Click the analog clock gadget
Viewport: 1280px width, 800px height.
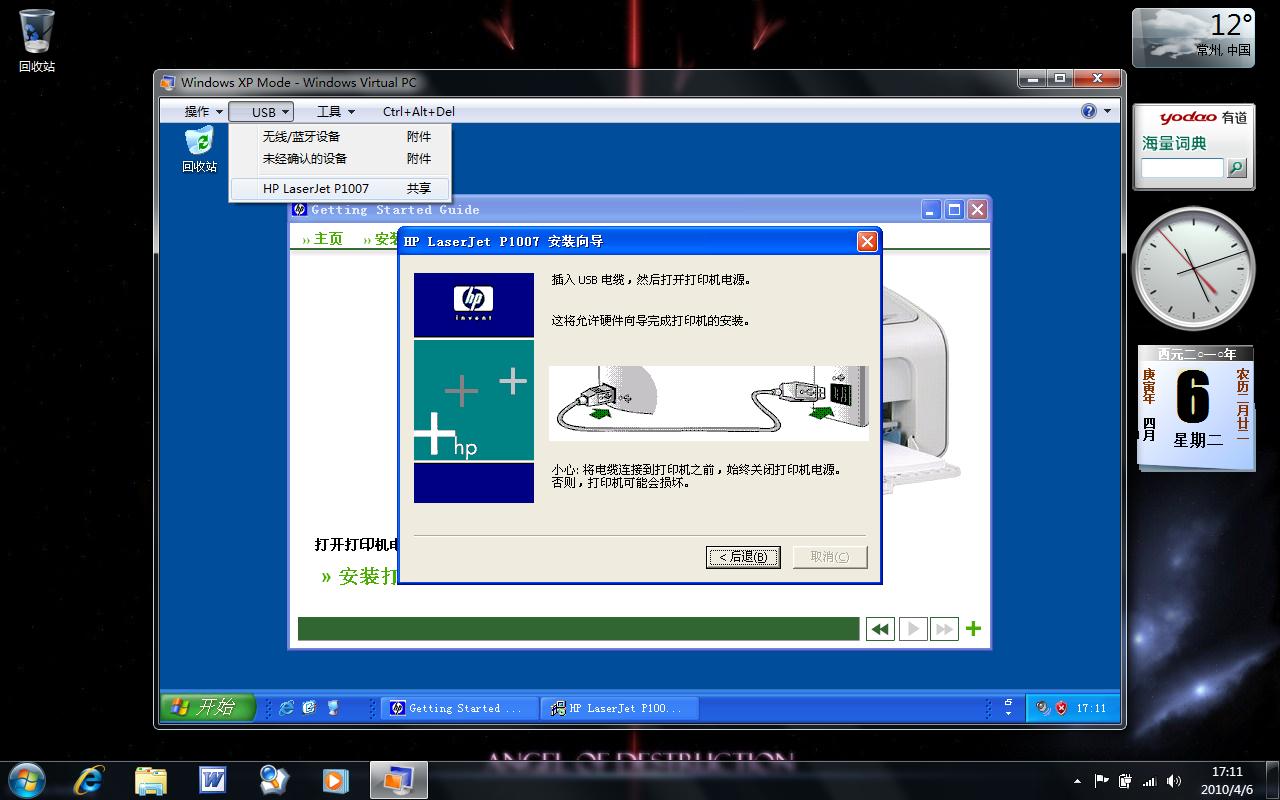(1193, 268)
